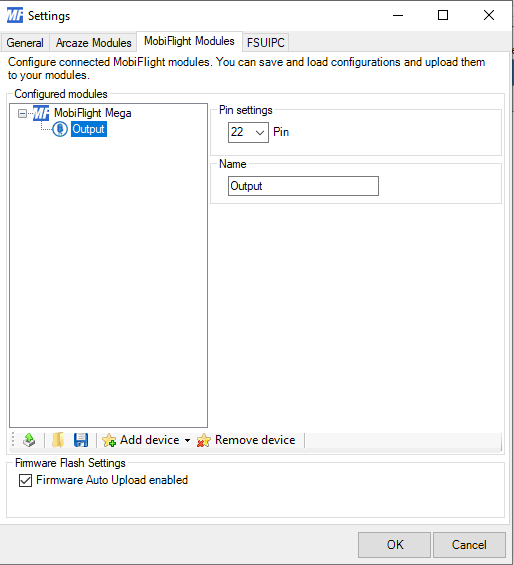Click the upload config to module icon

click(x=29, y=440)
